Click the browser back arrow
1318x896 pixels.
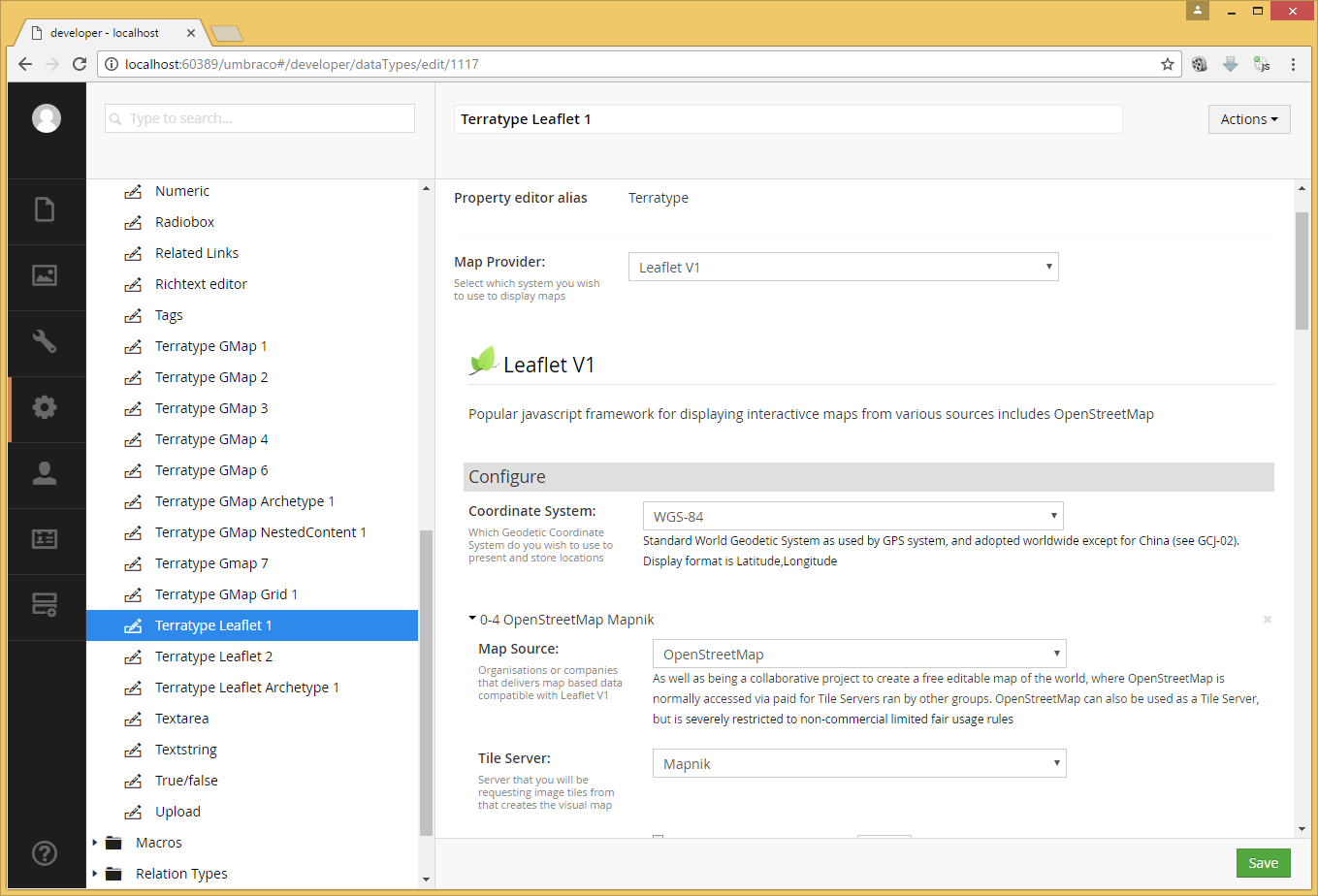pos(25,65)
